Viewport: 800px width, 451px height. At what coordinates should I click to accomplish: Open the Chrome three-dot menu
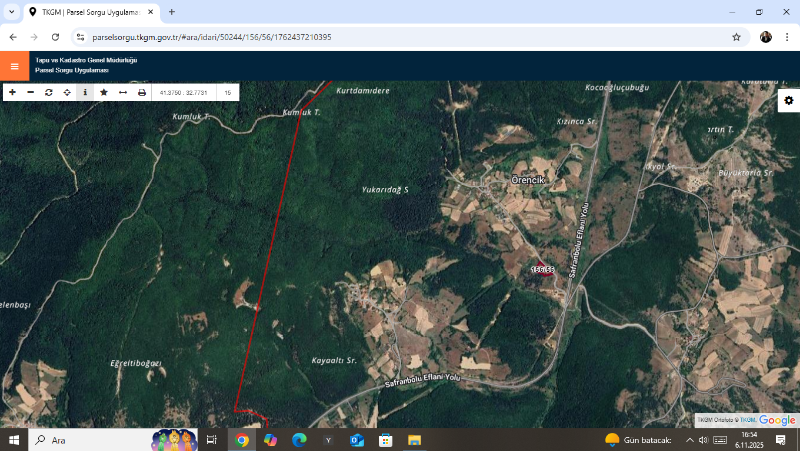(x=787, y=37)
